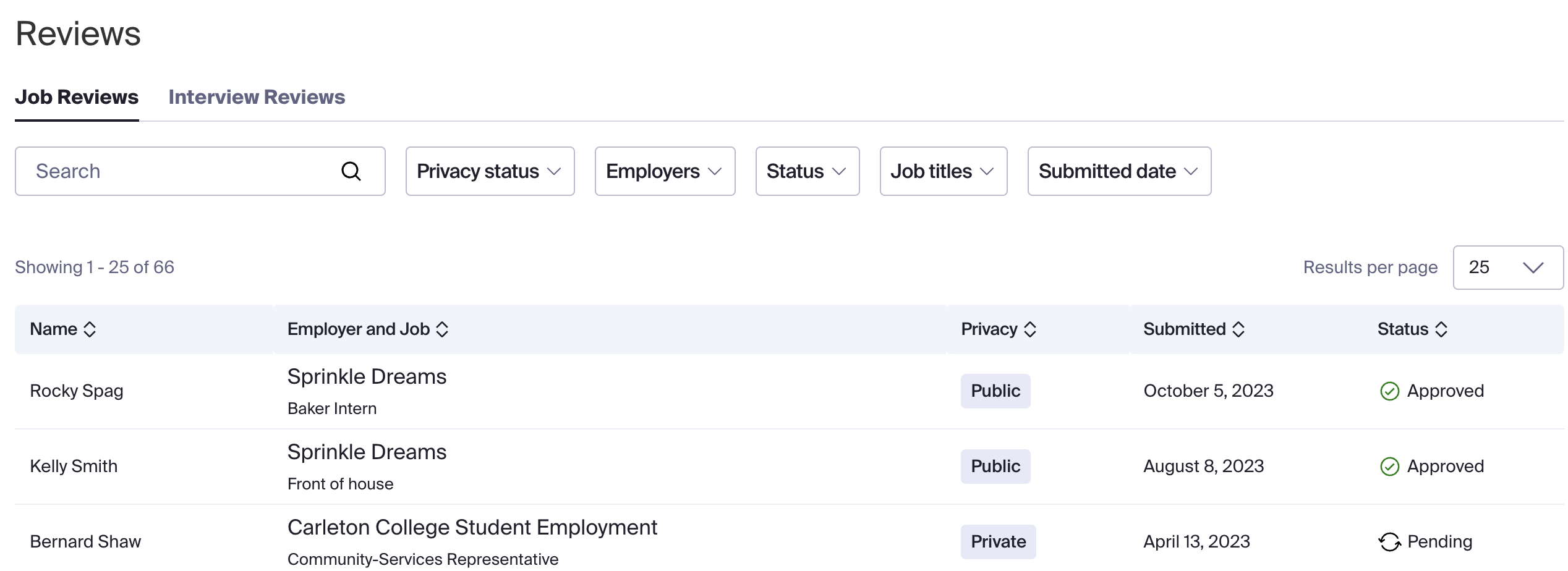Open the Privacy status filter dropdown
The height and width of the screenshot is (571, 1568).
tap(490, 171)
